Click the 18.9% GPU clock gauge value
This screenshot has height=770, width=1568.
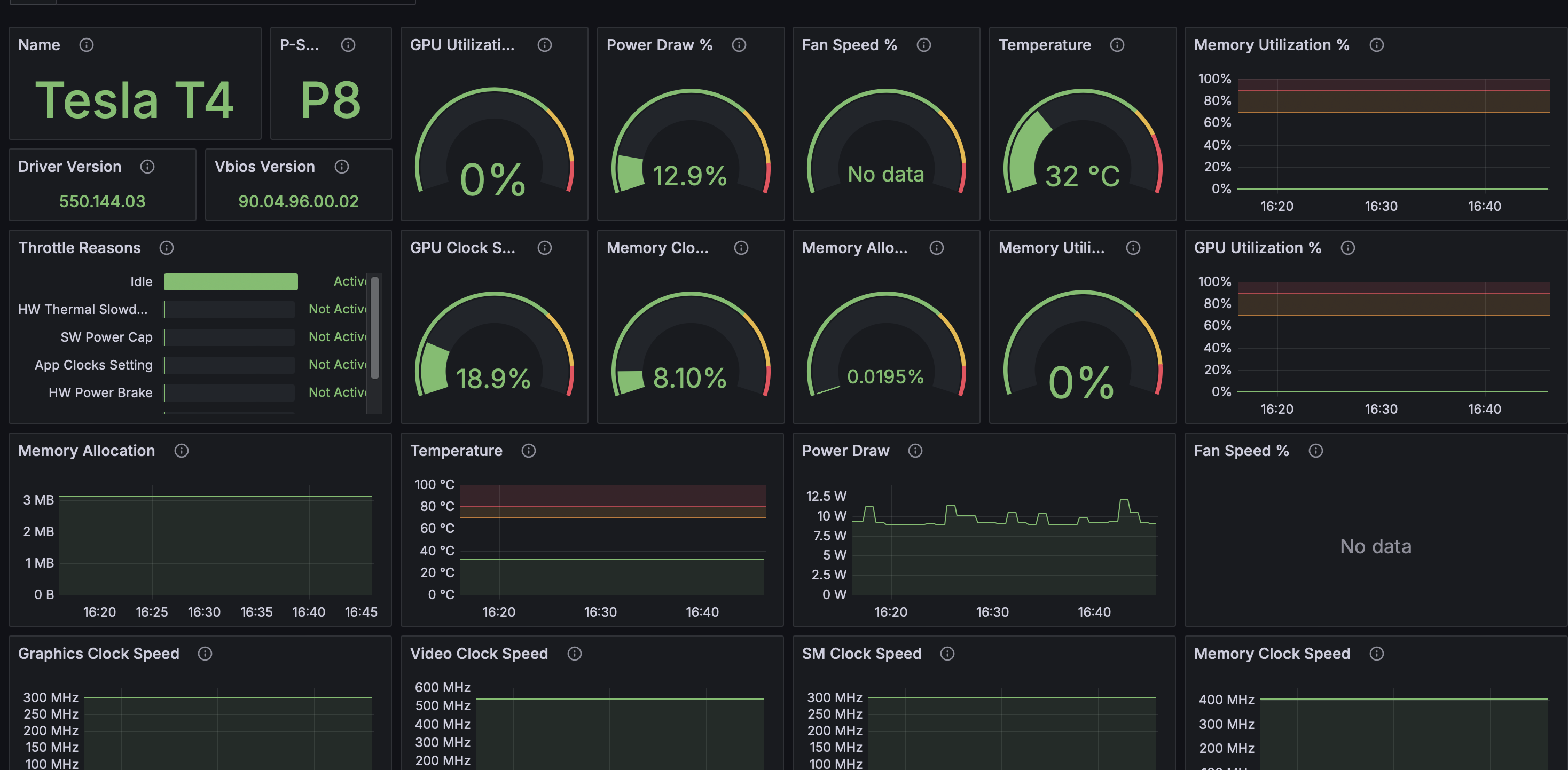coord(493,379)
